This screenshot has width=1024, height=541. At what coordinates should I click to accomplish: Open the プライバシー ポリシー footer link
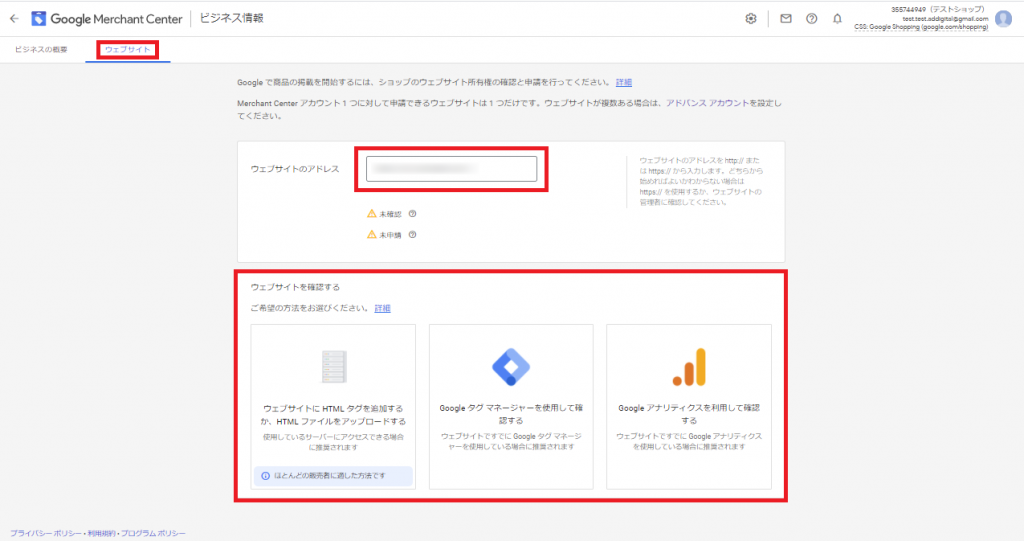(x=46, y=534)
